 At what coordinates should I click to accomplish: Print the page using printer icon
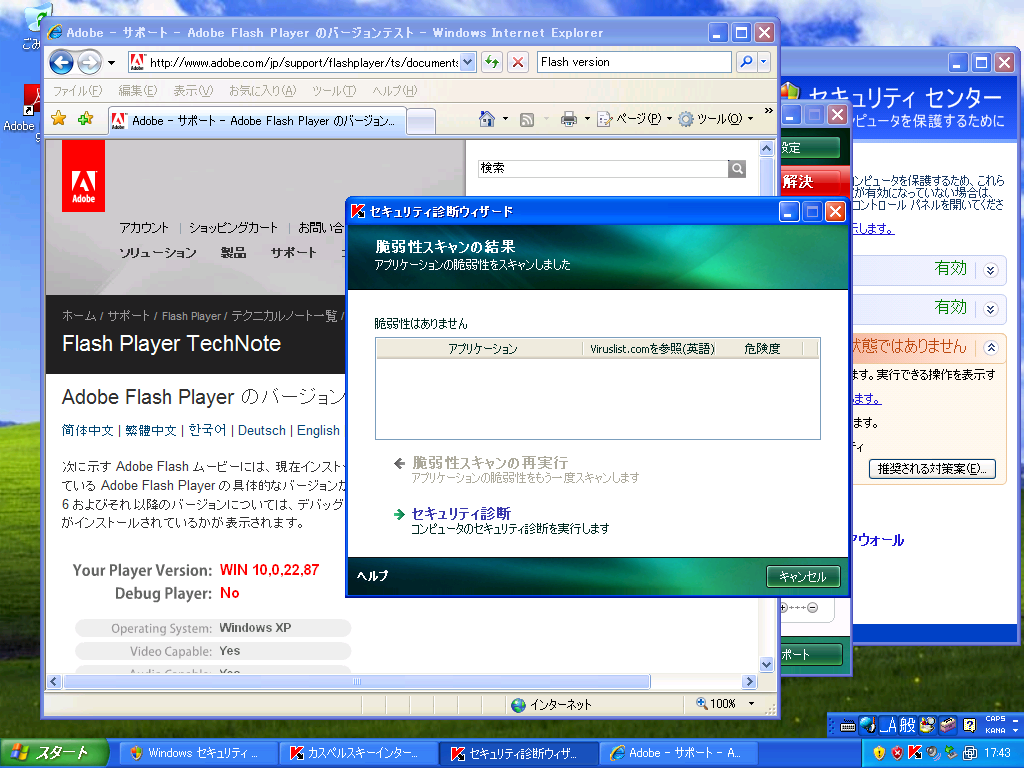[569, 119]
